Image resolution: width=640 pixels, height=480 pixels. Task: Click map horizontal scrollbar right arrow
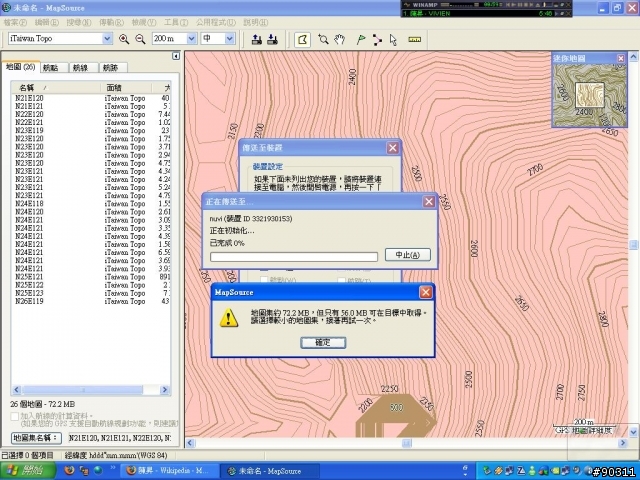point(623,443)
